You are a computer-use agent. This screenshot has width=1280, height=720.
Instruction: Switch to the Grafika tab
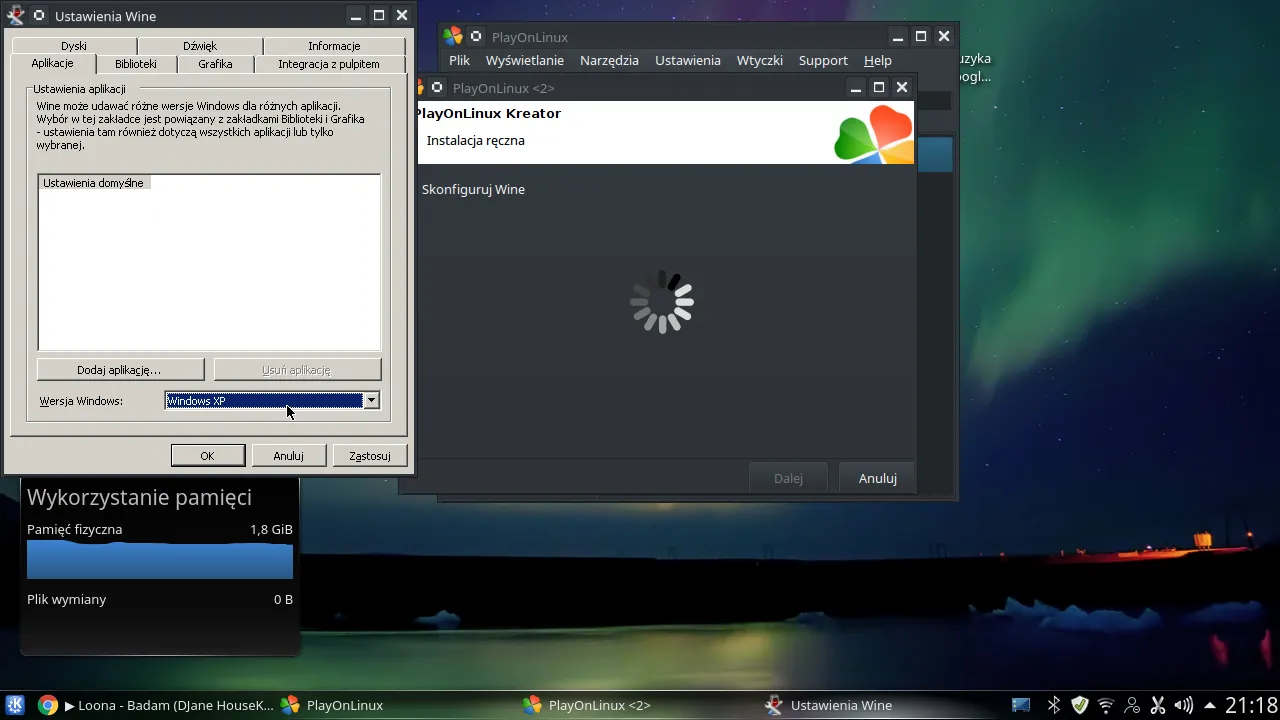[215, 64]
